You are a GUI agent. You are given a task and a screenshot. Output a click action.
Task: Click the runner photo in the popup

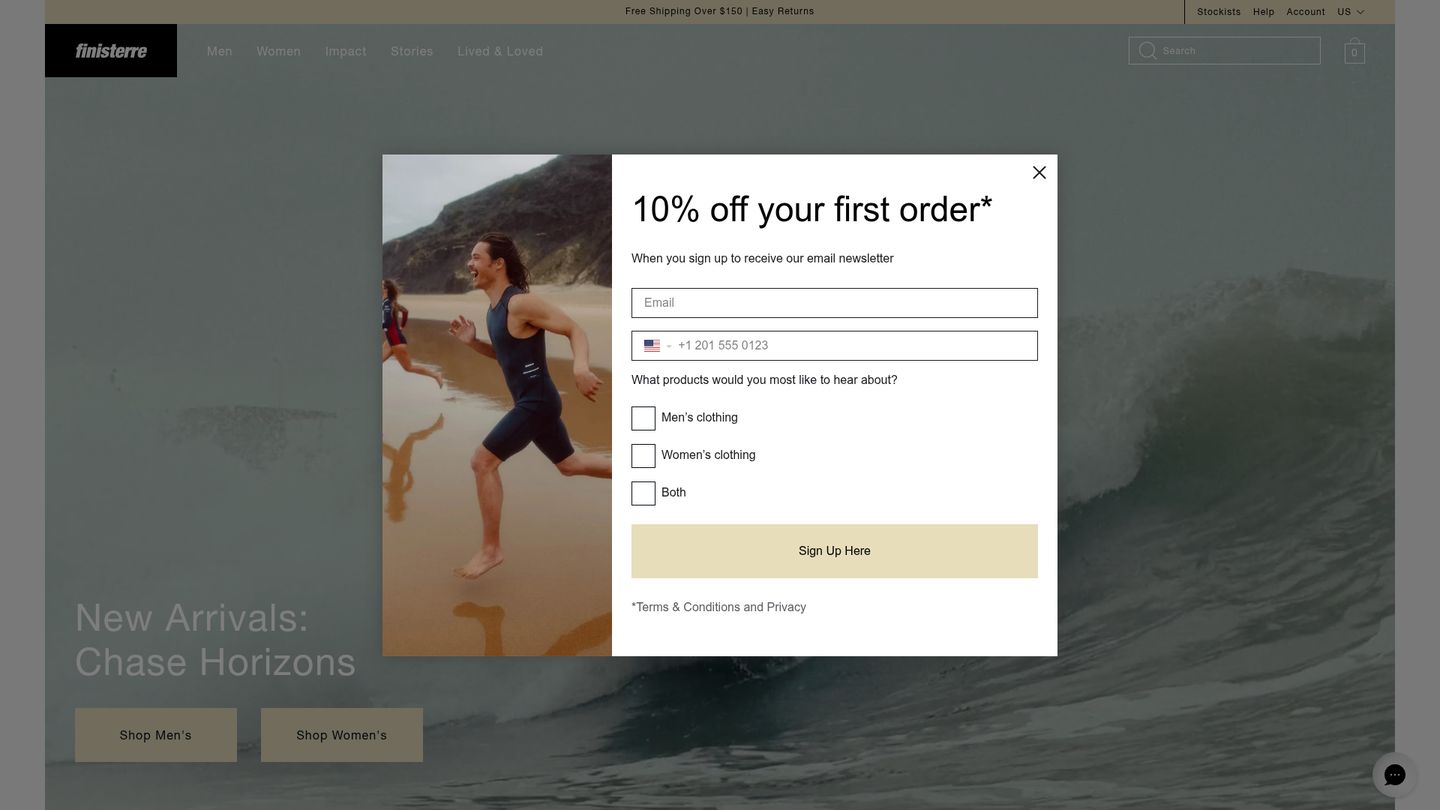point(497,405)
